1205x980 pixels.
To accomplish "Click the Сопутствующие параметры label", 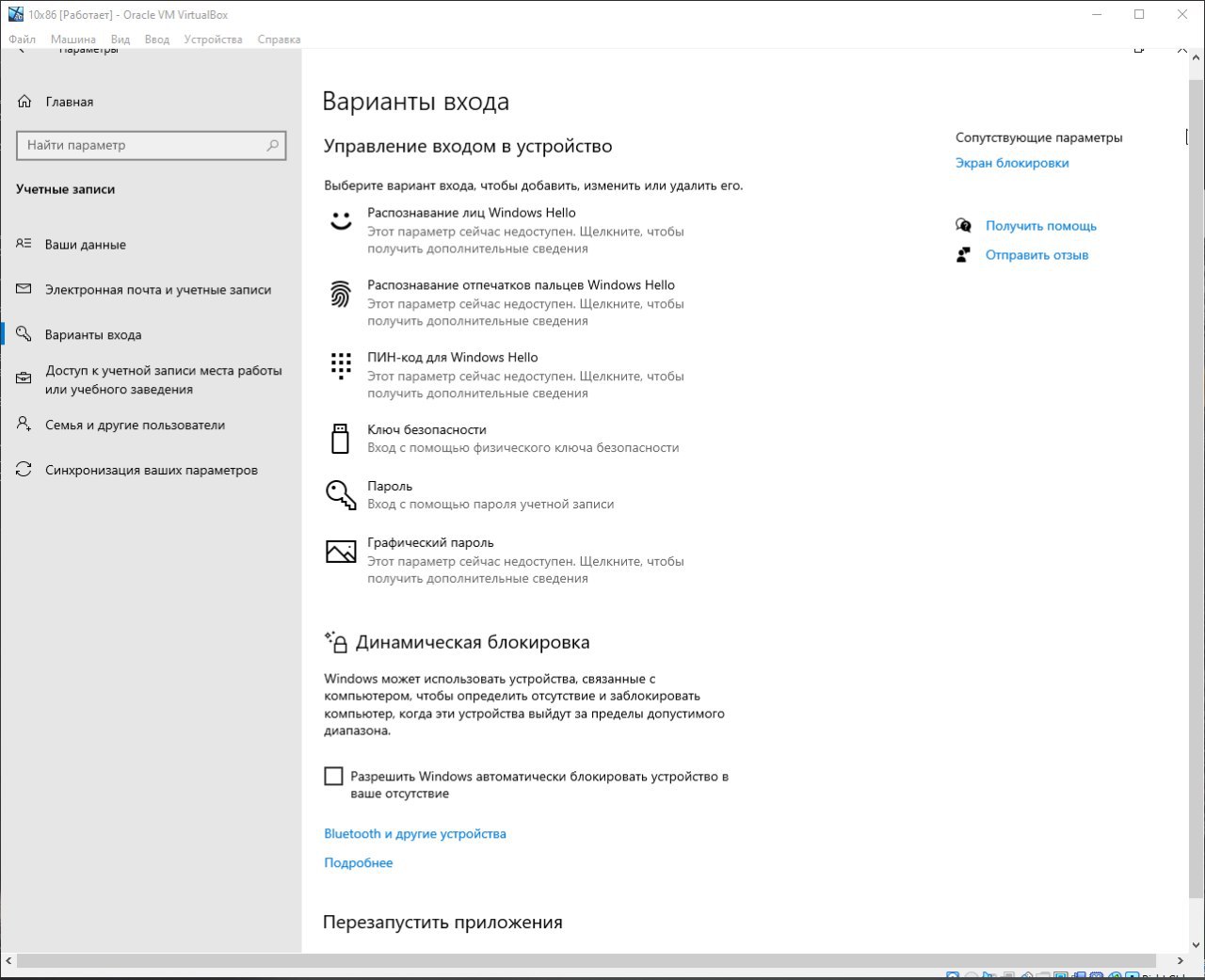I will click(x=1039, y=137).
